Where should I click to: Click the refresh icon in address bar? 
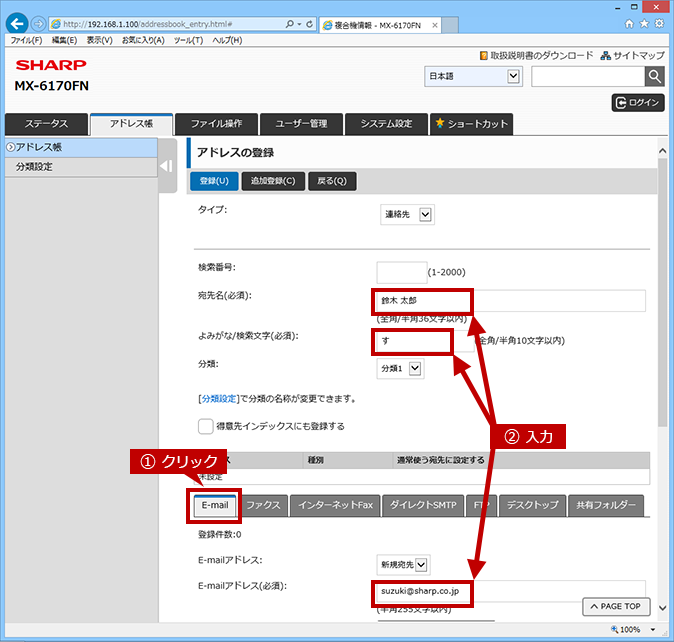309,24
